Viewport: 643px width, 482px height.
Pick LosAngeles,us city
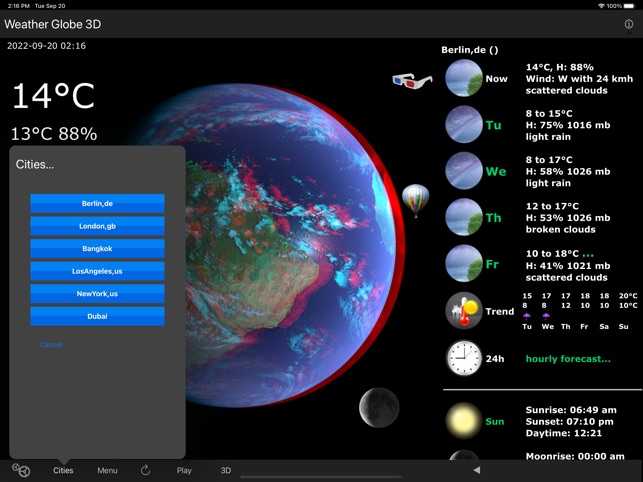click(x=97, y=271)
